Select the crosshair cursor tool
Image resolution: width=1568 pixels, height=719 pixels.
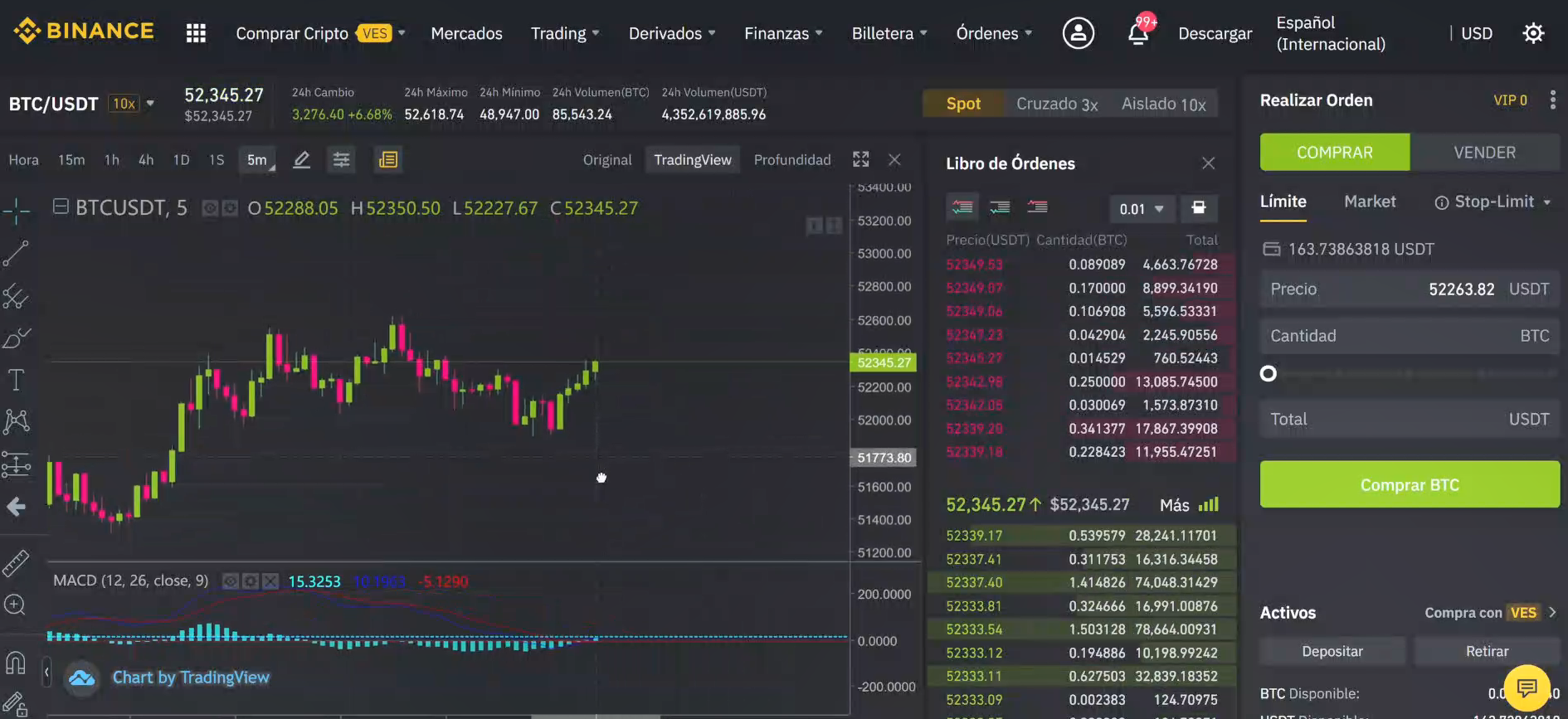pyautogui.click(x=16, y=211)
